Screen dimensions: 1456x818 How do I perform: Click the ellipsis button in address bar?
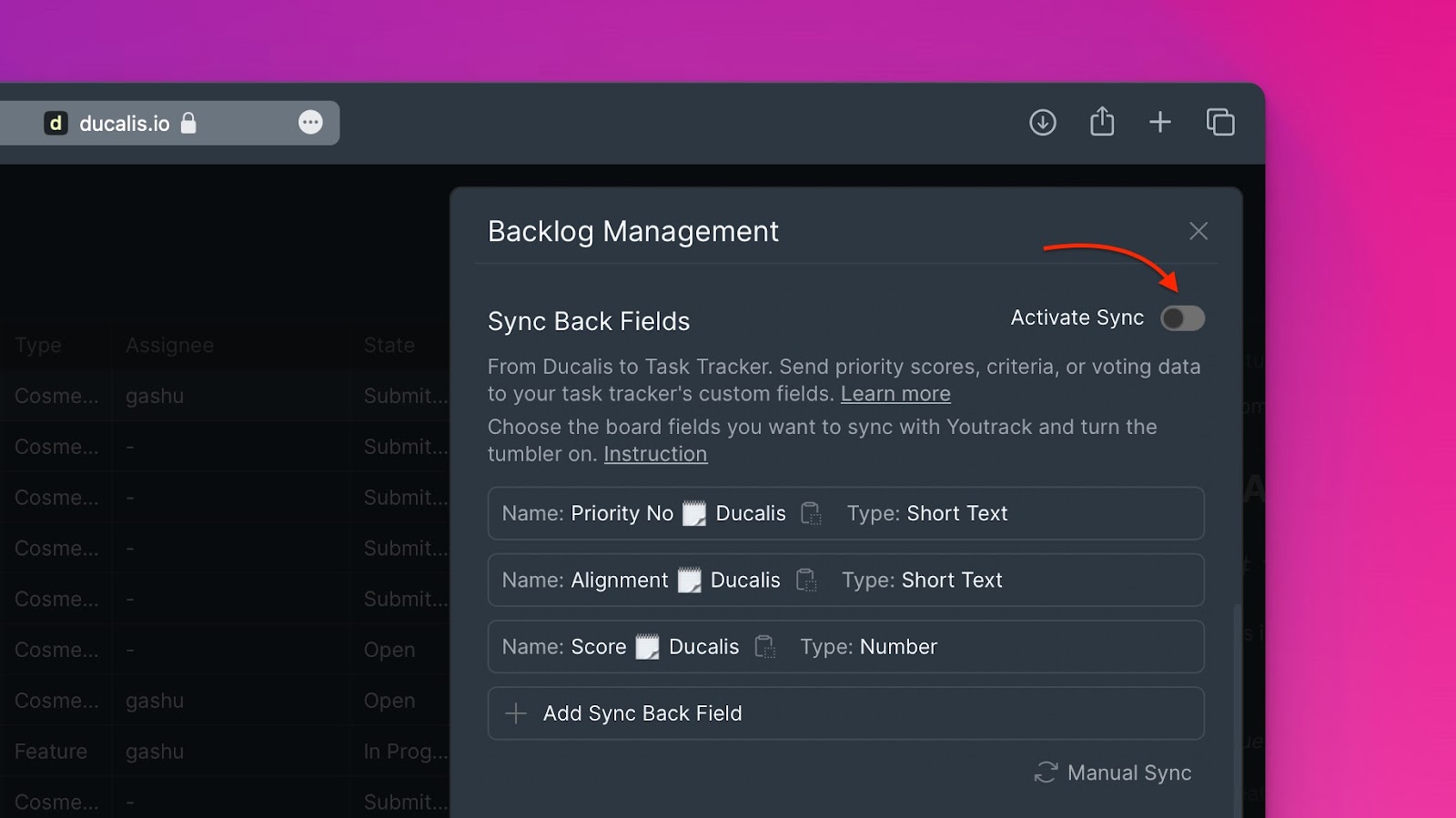[310, 123]
